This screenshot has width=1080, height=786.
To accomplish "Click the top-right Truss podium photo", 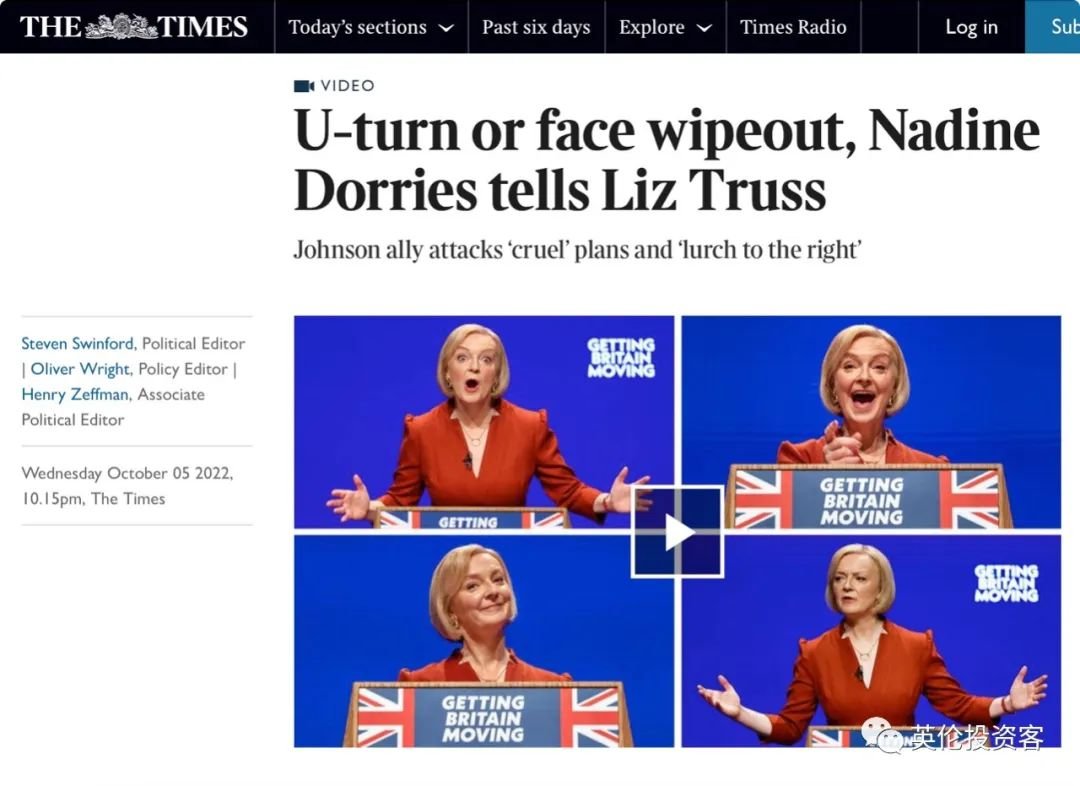I will (871, 422).
